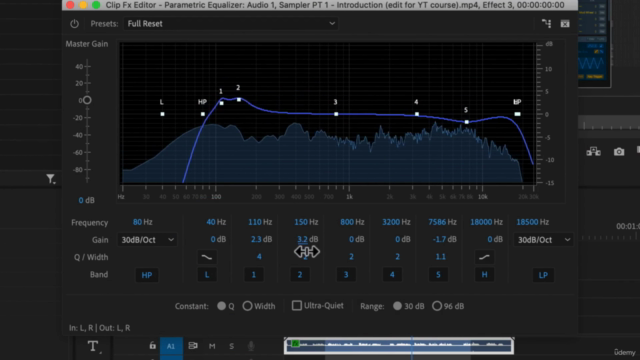Screen dimensions: 640x360
Task: Click the filter funnel icon in left panel
Action: [x=50, y=179]
